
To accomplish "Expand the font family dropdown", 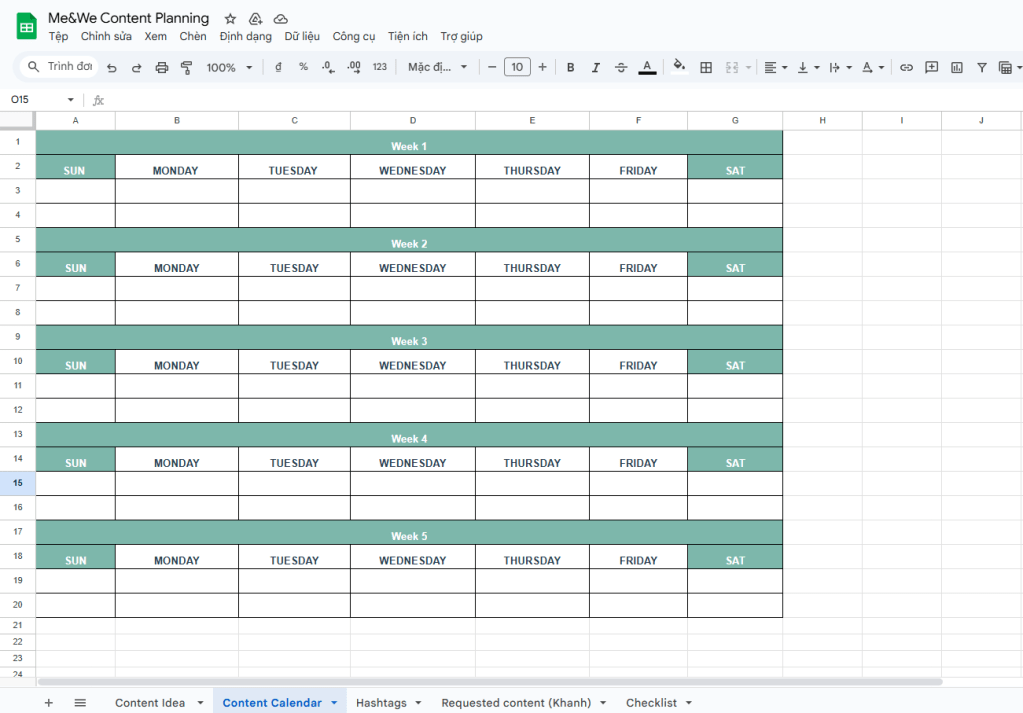I will 438,67.
